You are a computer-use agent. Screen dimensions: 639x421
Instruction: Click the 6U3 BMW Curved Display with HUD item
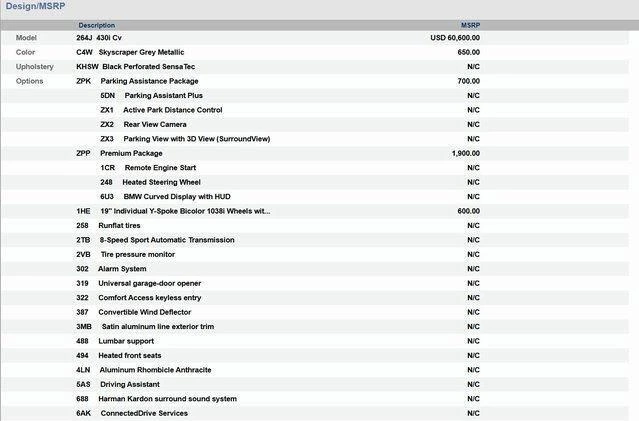(x=170, y=197)
